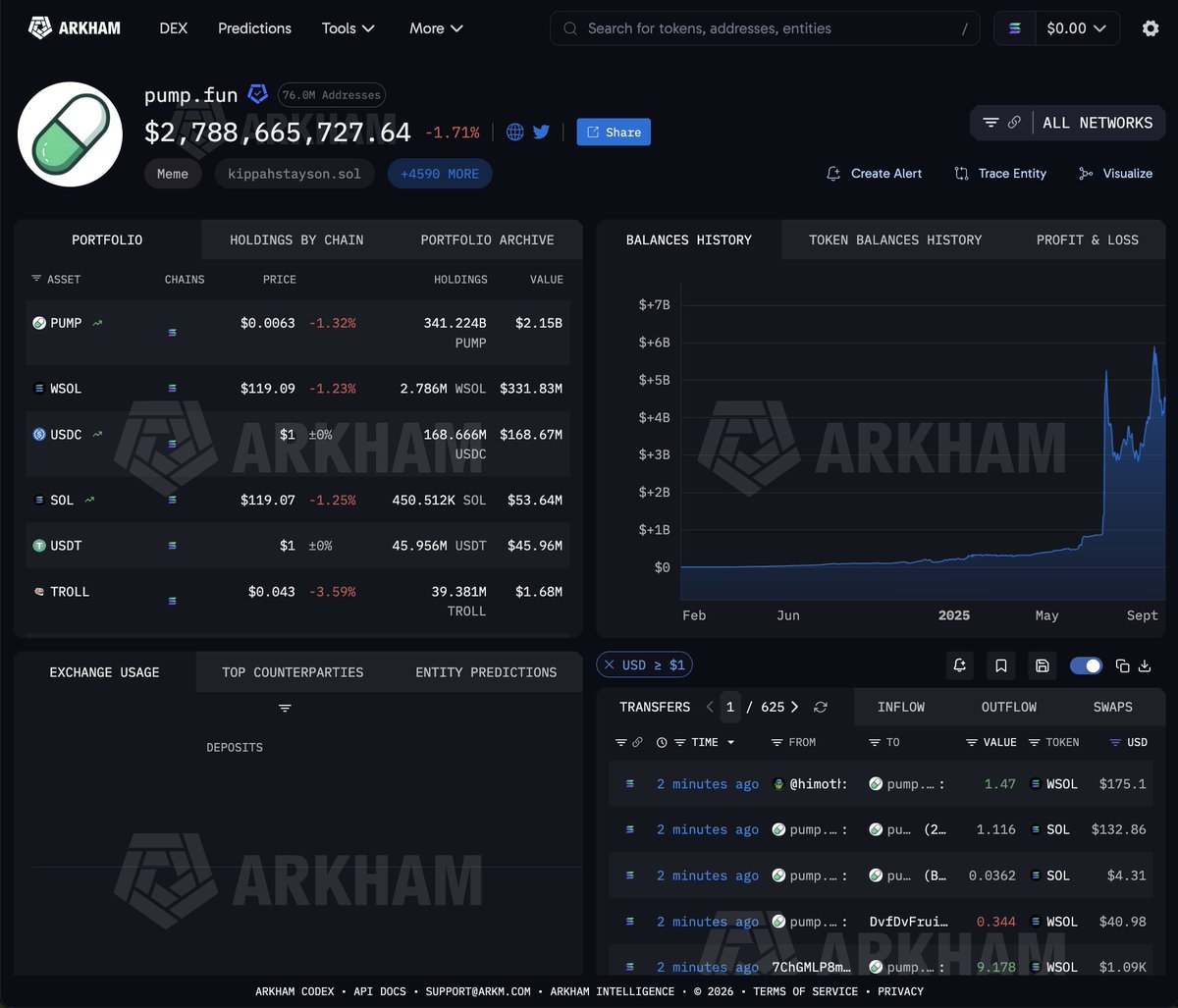1178x1008 pixels.
Task: Click the Share button
Action: [x=614, y=132]
